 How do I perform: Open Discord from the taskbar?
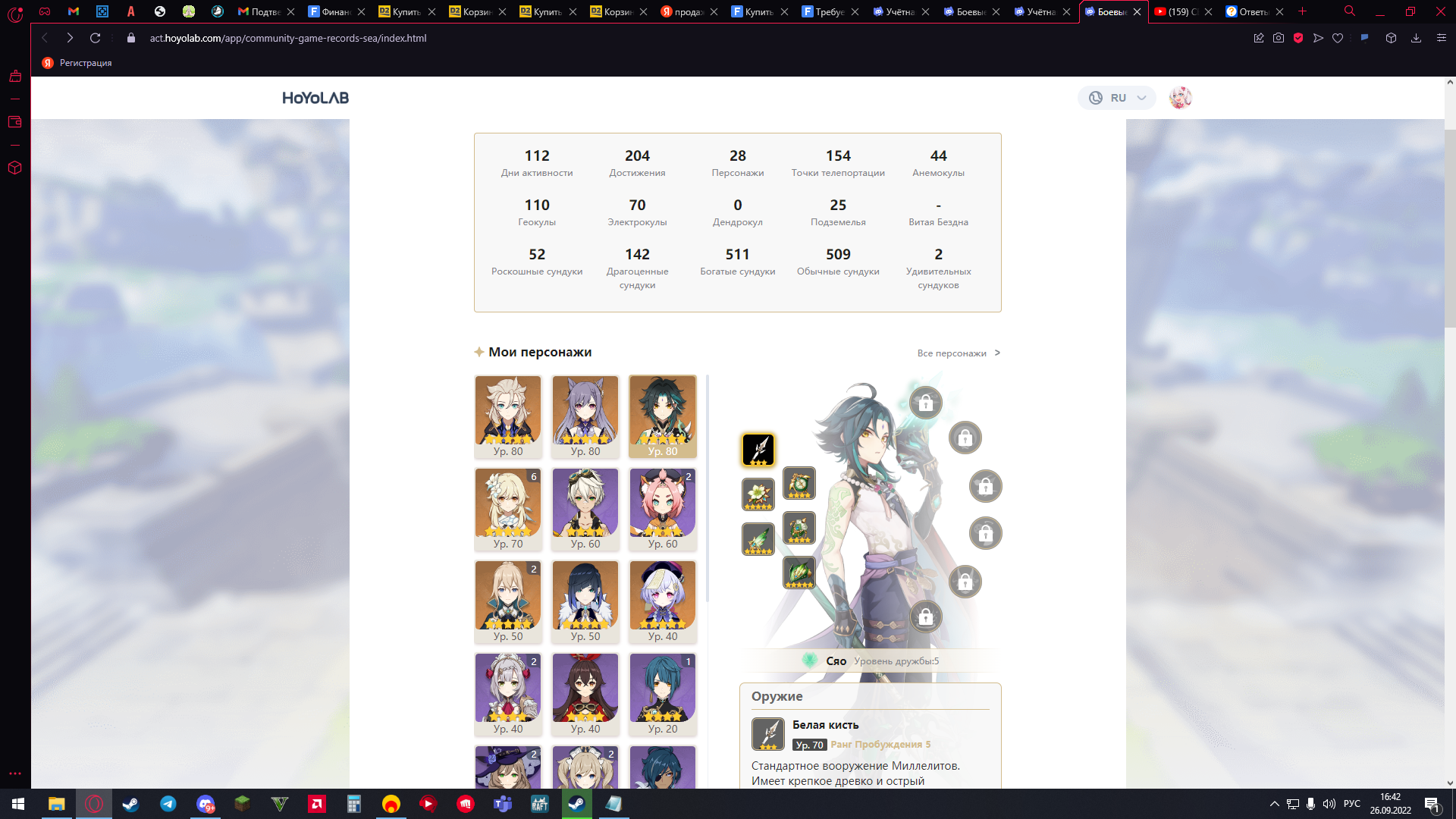[x=206, y=804]
